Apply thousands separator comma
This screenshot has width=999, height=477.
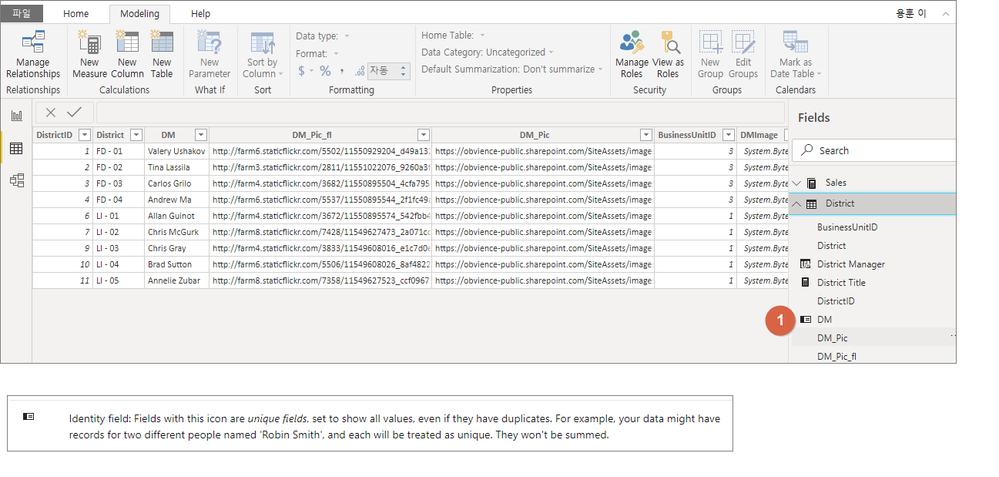[342, 71]
